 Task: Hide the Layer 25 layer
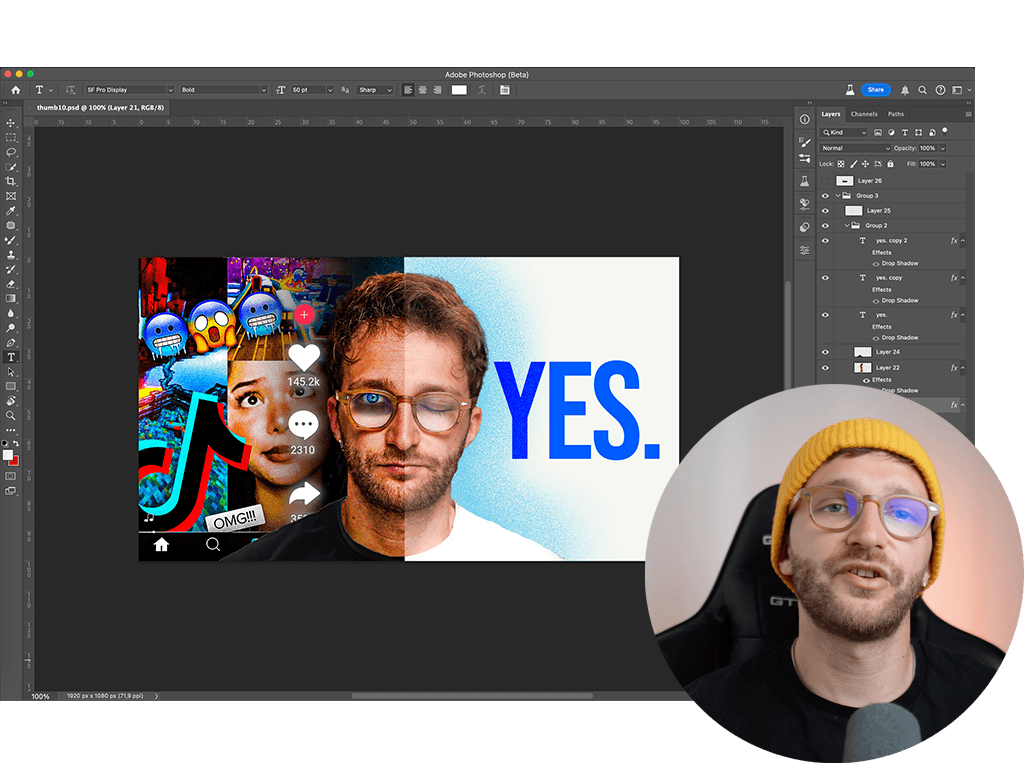(825, 211)
